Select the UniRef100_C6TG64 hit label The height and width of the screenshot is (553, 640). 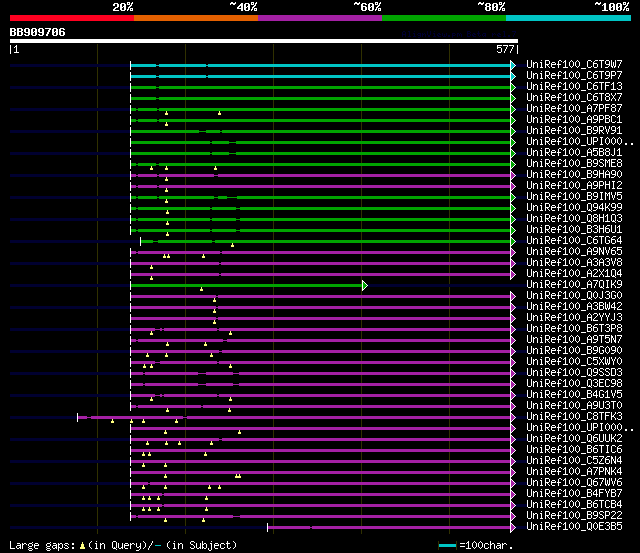click(574, 241)
